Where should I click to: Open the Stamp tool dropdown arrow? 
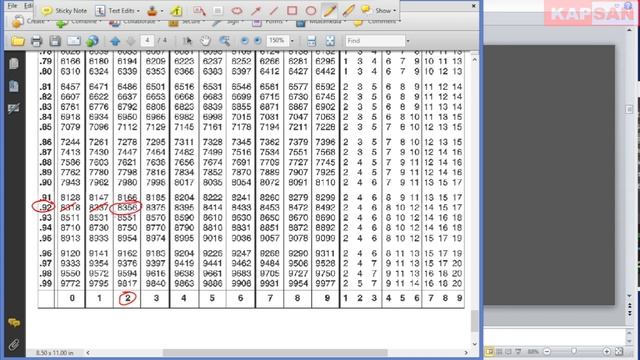point(162,11)
